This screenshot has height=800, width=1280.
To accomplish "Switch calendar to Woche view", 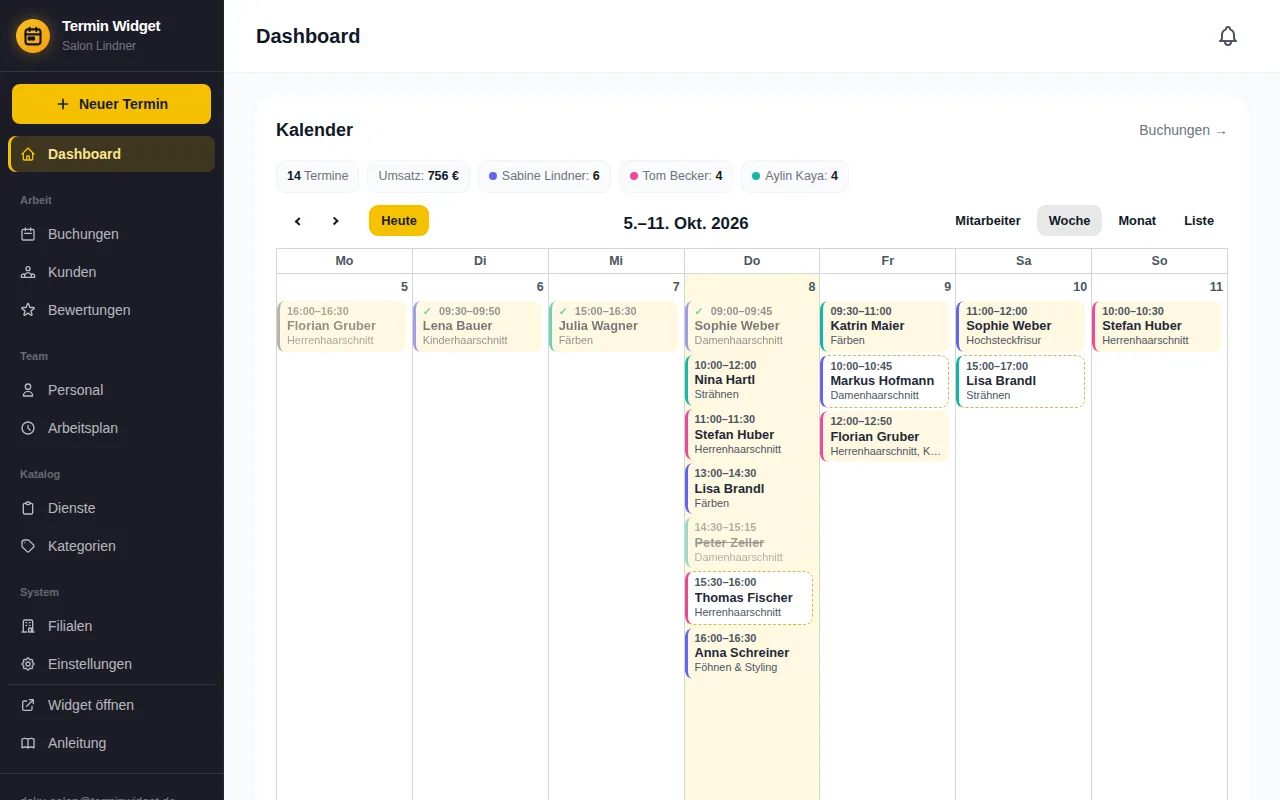I will 1069,221.
